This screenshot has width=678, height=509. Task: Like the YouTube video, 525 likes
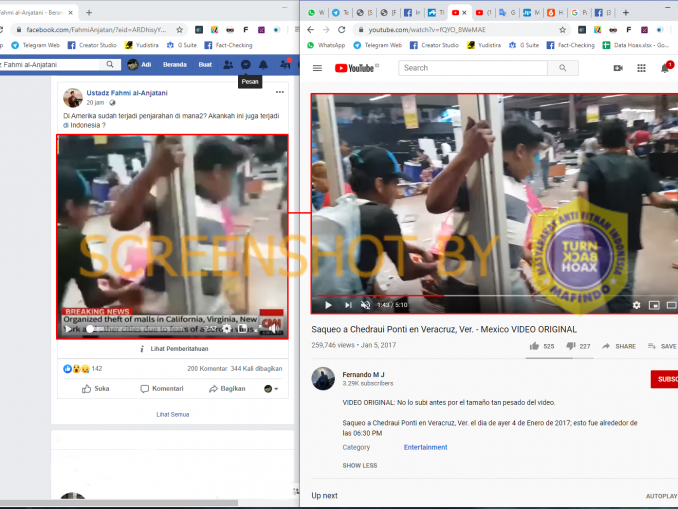tap(542, 346)
